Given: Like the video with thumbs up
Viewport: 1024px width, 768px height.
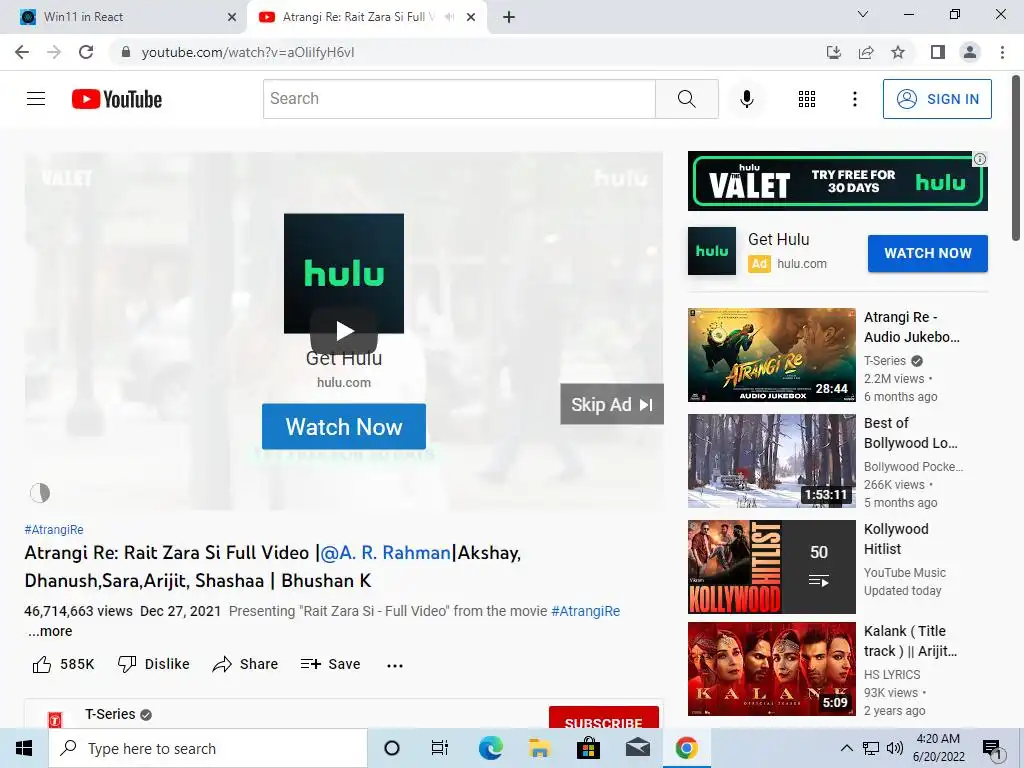Looking at the screenshot, I should coord(63,664).
